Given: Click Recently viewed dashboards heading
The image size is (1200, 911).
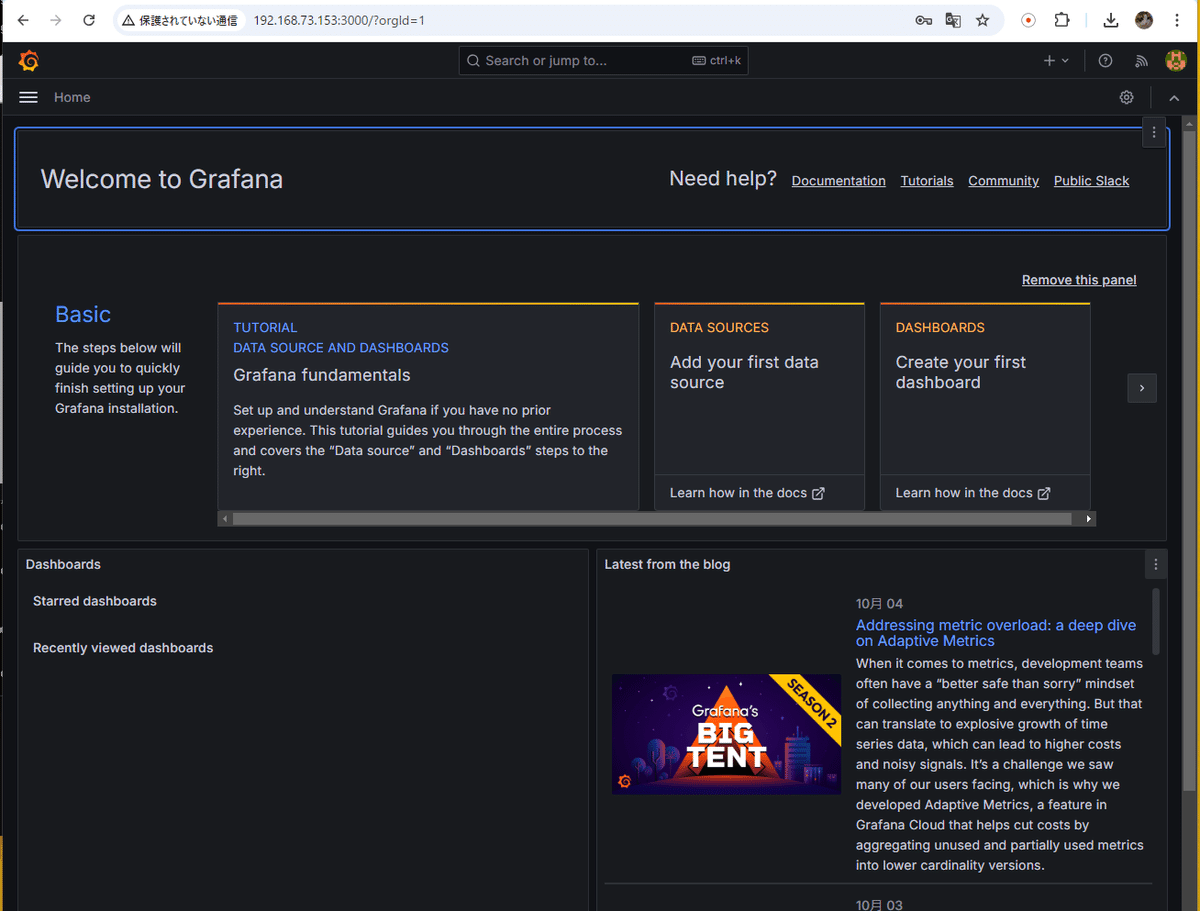Looking at the screenshot, I should (x=123, y=648).
